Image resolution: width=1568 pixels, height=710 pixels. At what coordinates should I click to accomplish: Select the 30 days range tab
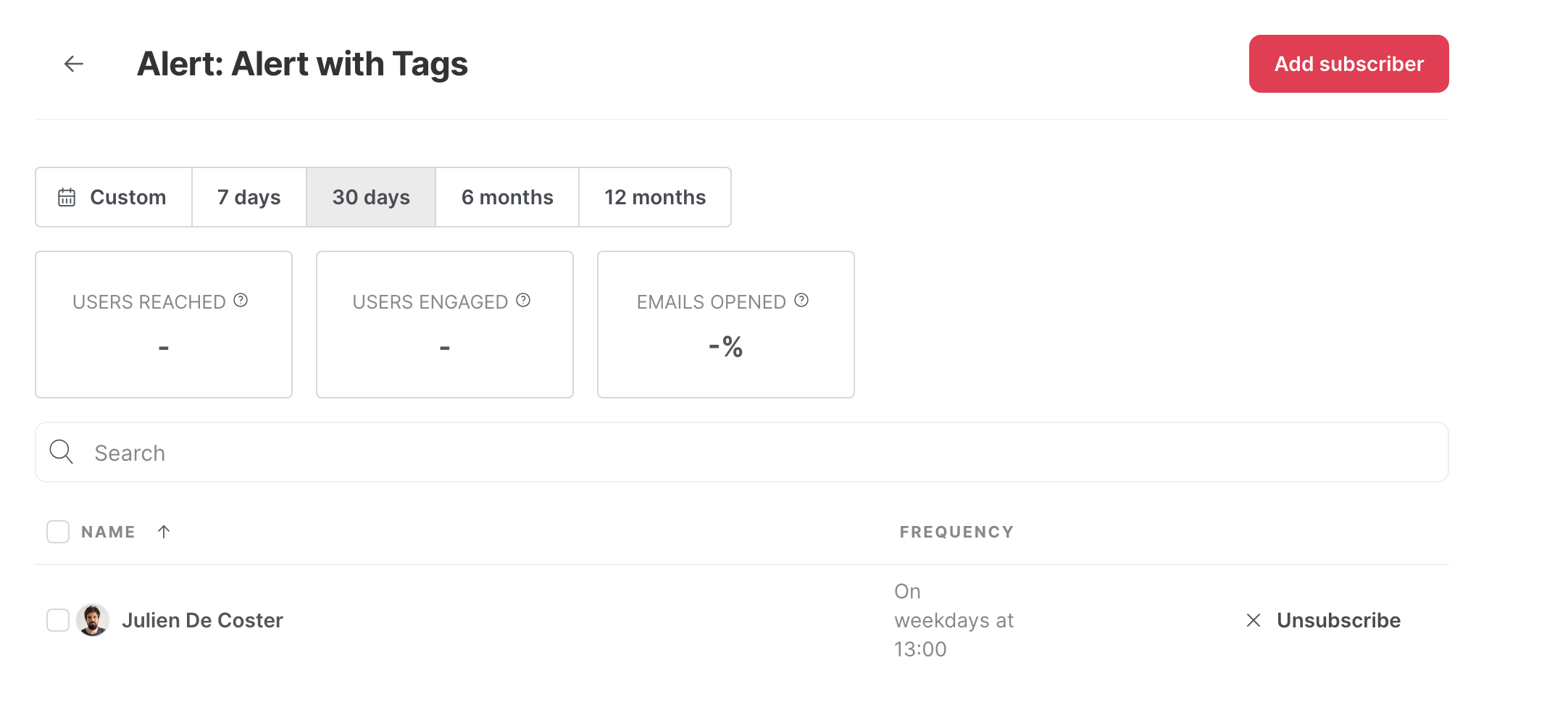click(x=371, y=197)
